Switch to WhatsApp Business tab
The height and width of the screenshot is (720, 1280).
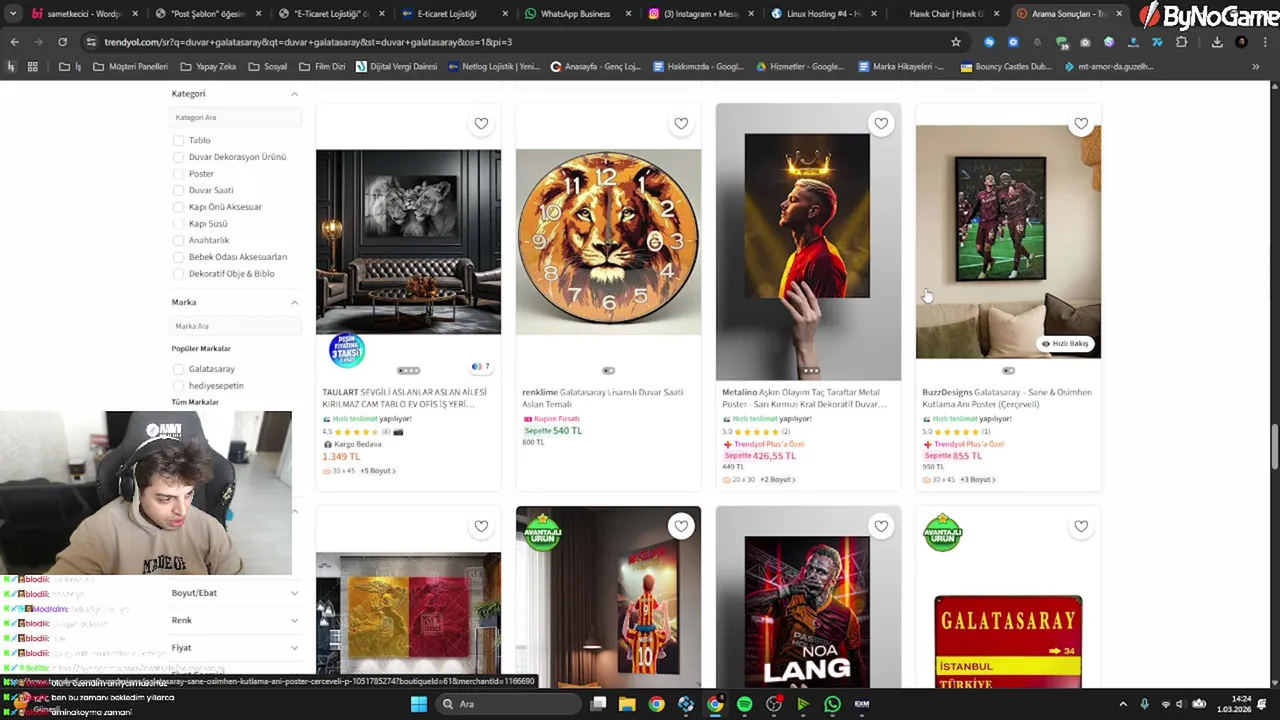pos(575,14)
